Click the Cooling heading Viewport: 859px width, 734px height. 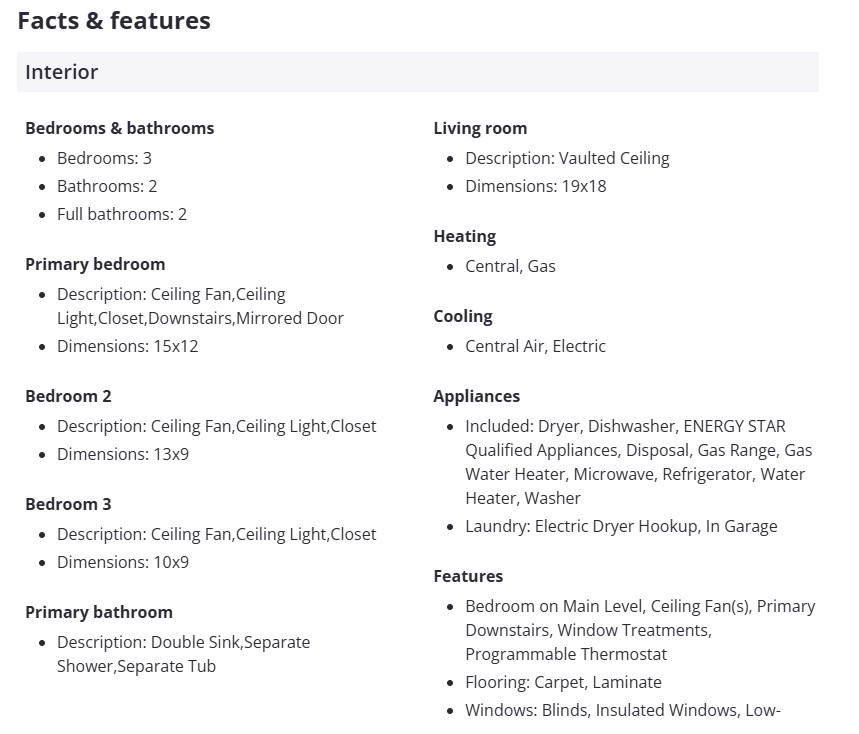pos(463,316)
